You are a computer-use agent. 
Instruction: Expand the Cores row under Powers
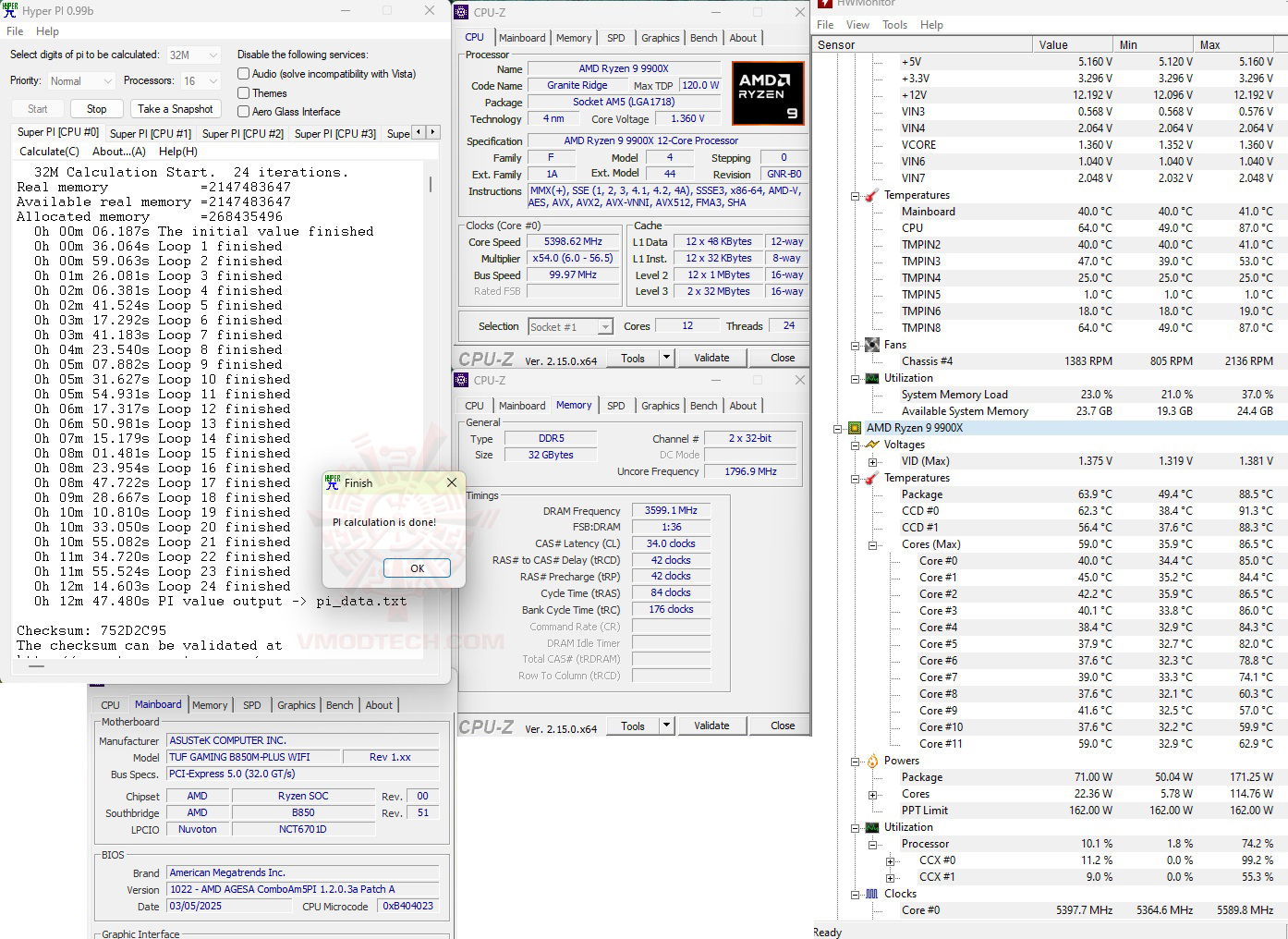[872, 794]
